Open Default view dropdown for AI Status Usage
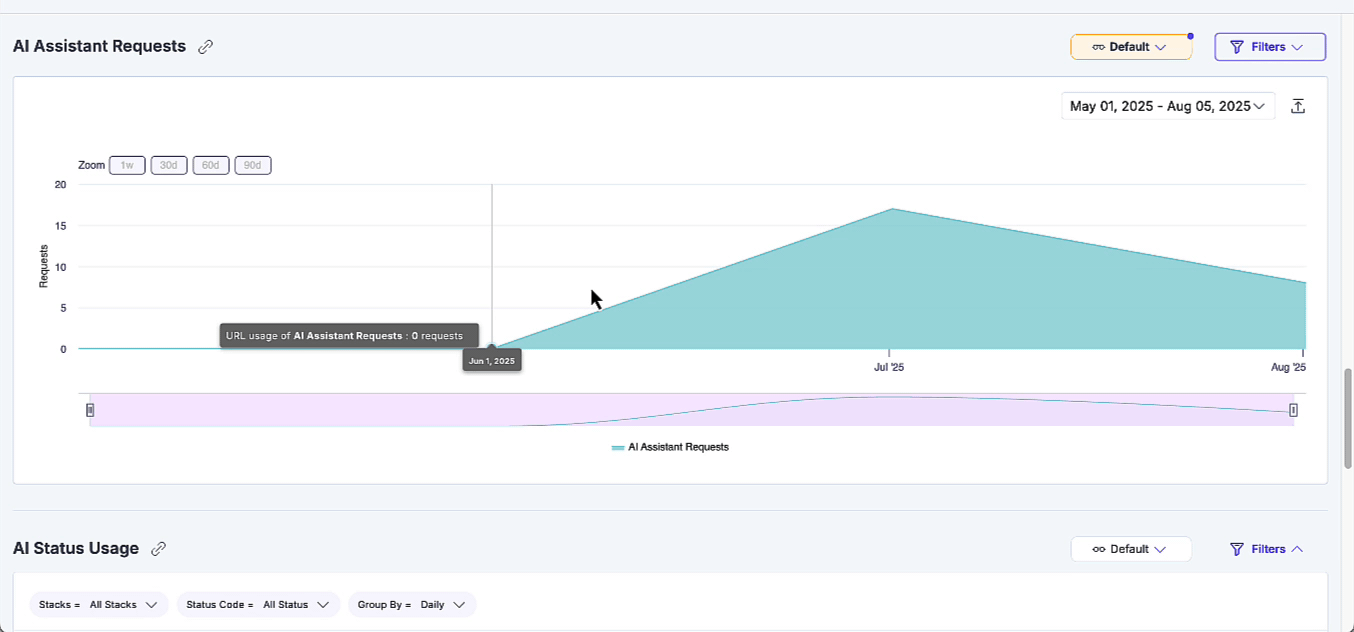1354x632 pixels. 1130,549
